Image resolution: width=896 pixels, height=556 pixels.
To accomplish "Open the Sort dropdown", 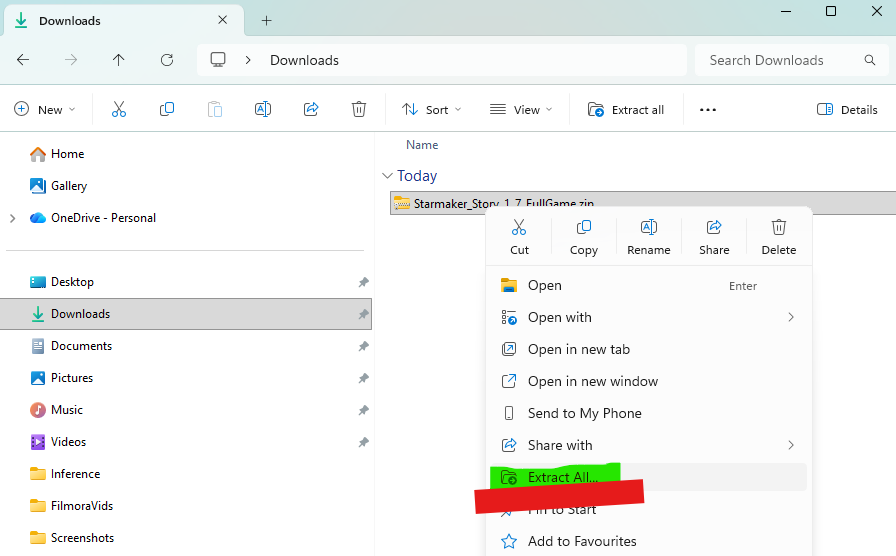I will [x=431, y=110].
